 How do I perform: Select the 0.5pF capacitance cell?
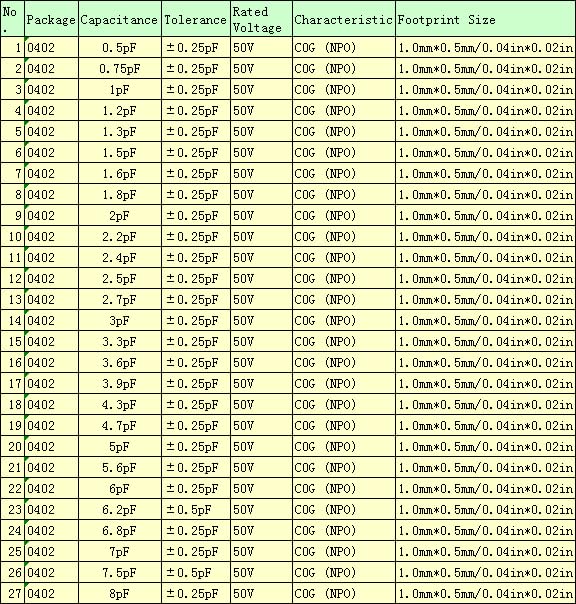pyautogui.click(x=120, y=48)
